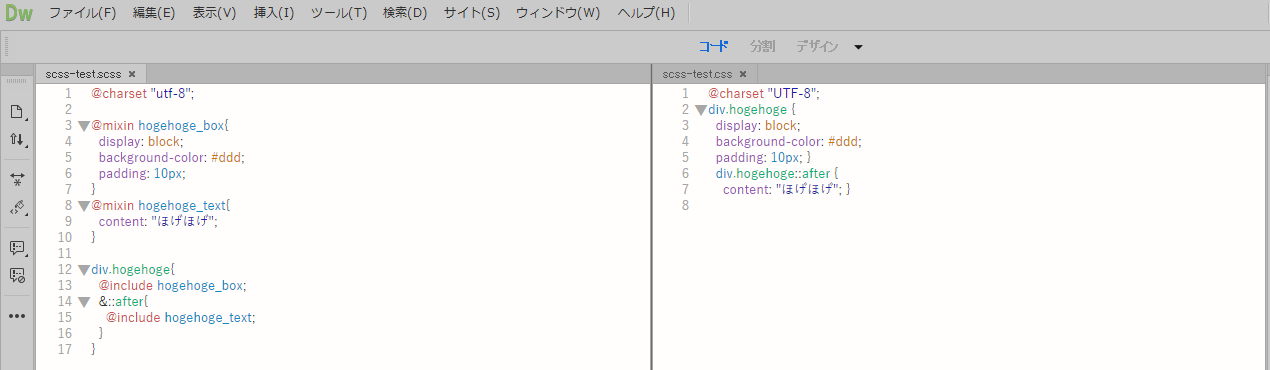Click 'div.hogehoge::after {' line in css
Screen dimensions: 1270x370
[777, 173]
